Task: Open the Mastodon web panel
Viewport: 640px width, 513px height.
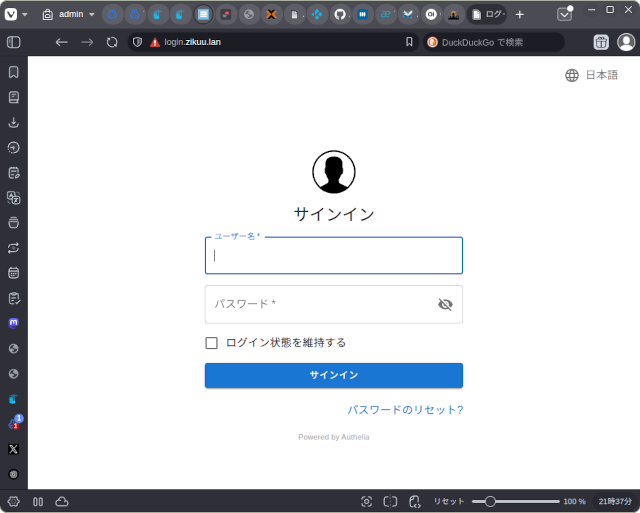Action: [14, 323]
